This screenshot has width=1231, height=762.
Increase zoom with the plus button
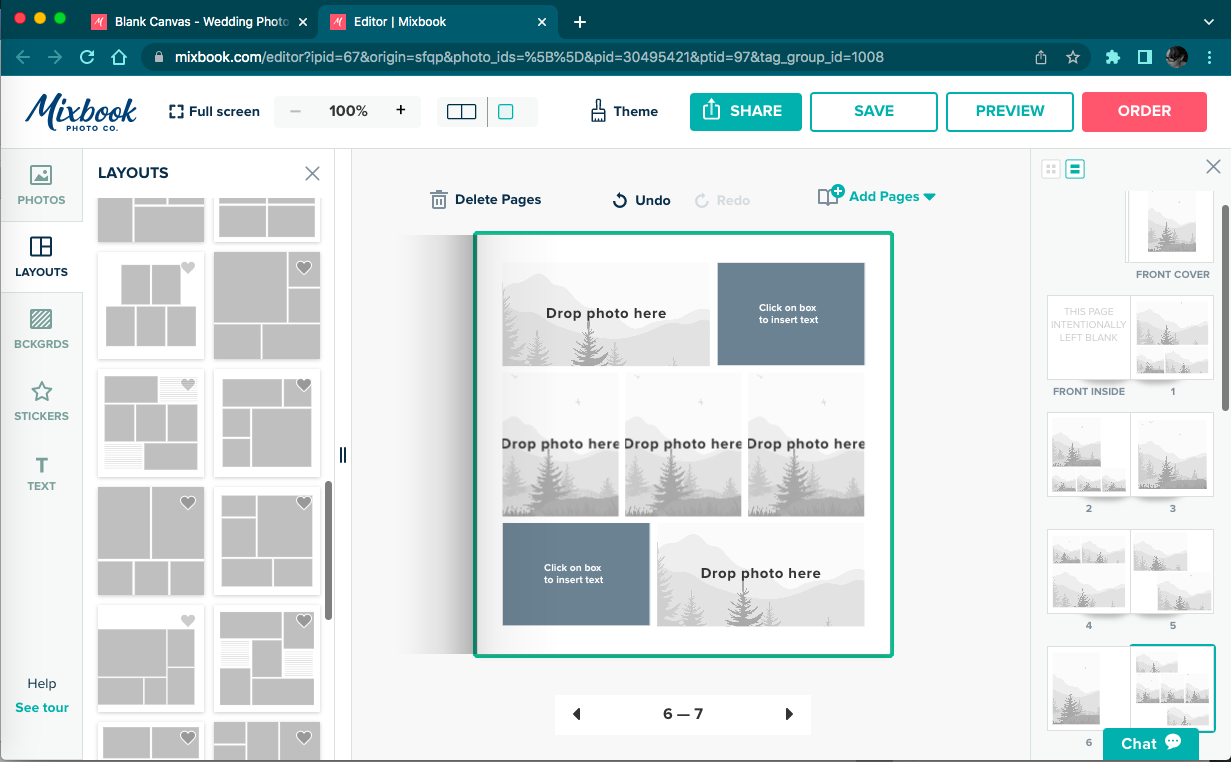pyautogui.click(x=400, y=111)
